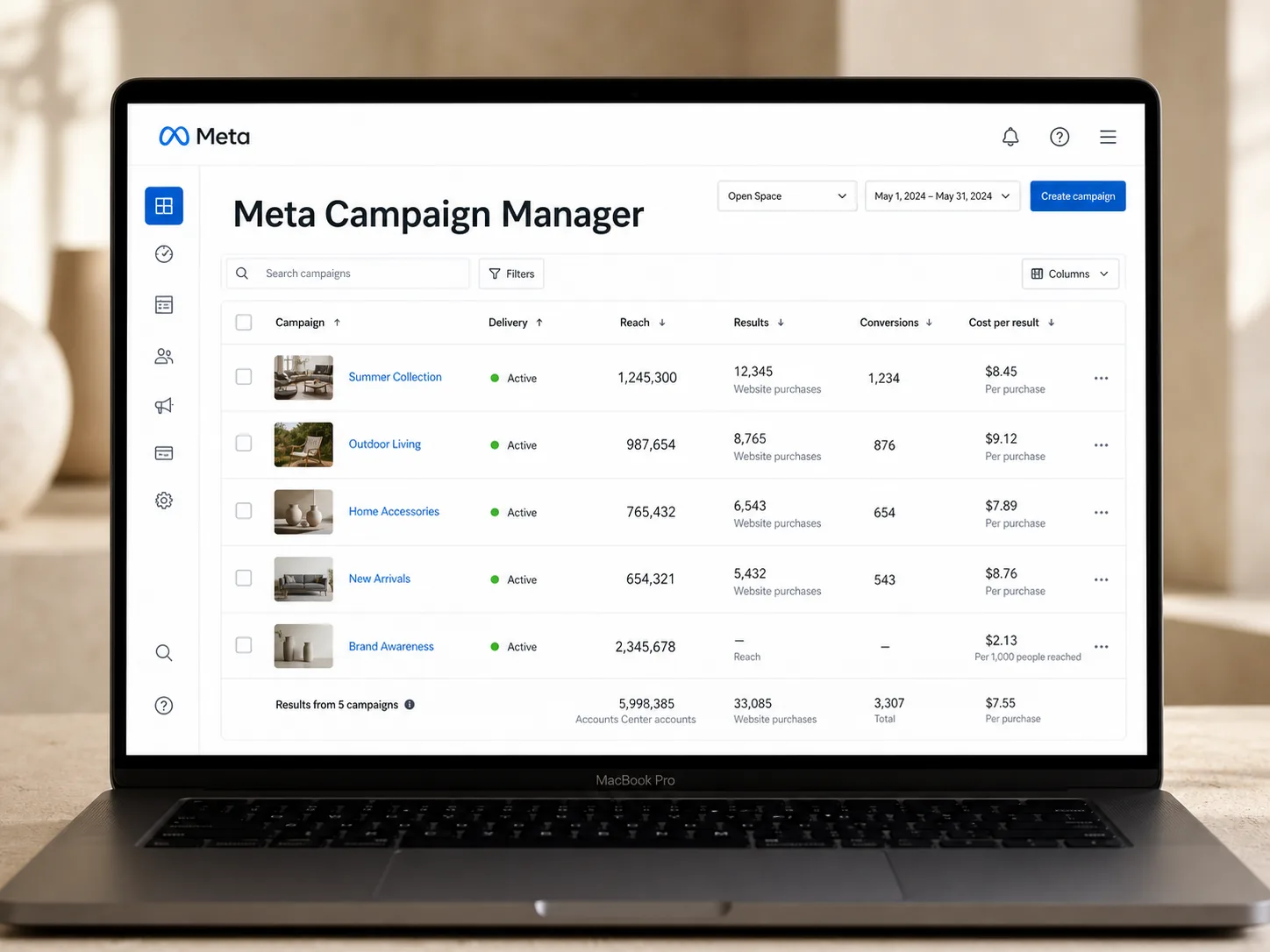1270x952 pixels.
Task: Select the dashboard grid sidebar icon
Action: click(x=164, y=206)
